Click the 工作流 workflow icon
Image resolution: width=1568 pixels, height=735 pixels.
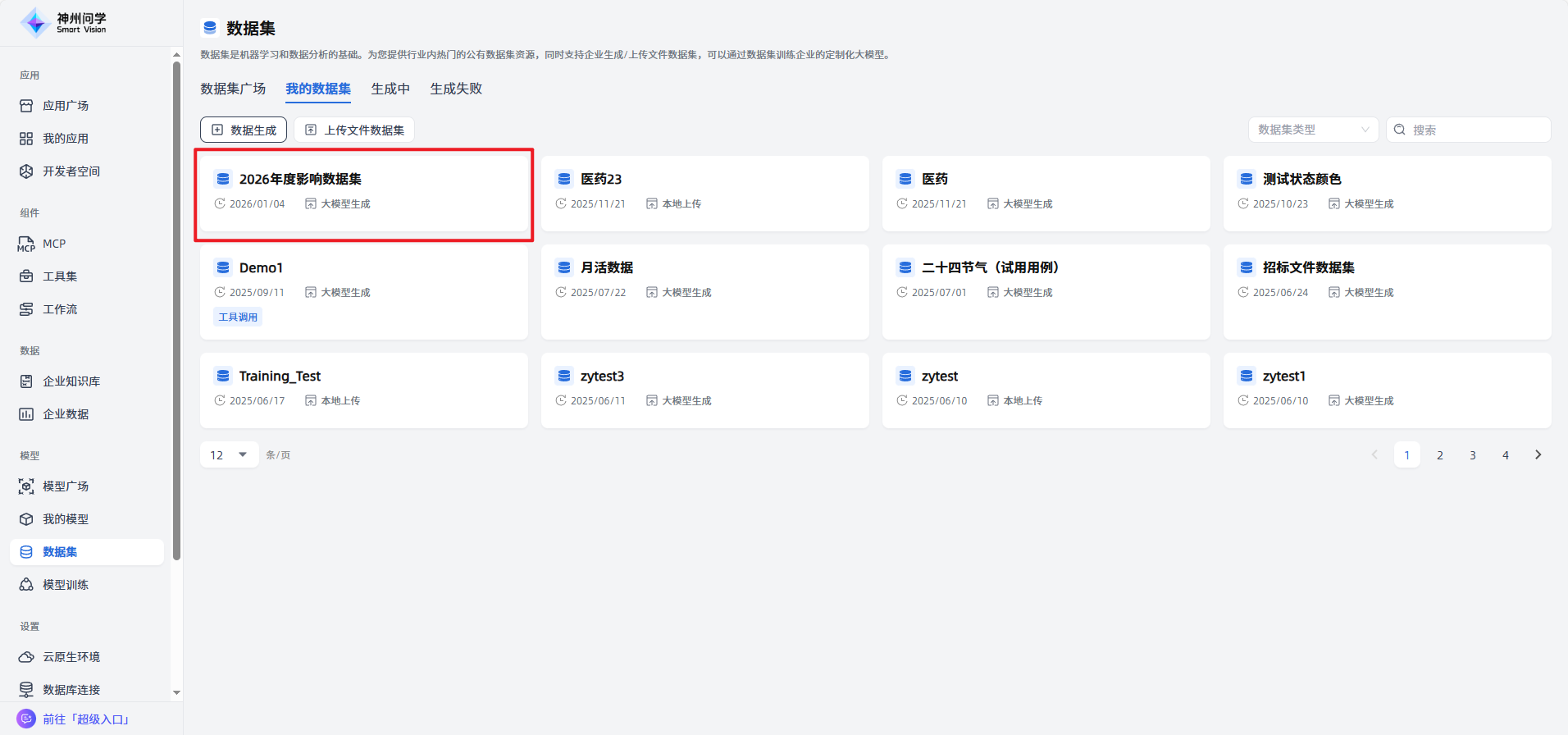tap(26, 309)
